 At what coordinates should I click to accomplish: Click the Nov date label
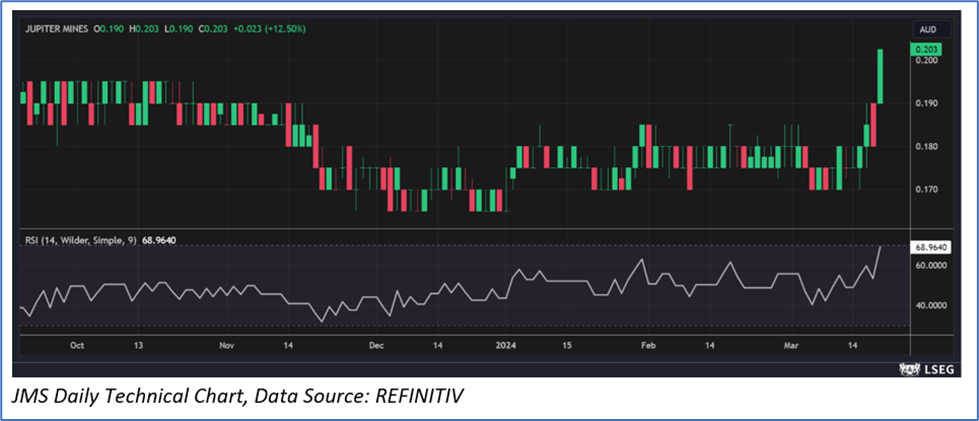coord(227,345)
